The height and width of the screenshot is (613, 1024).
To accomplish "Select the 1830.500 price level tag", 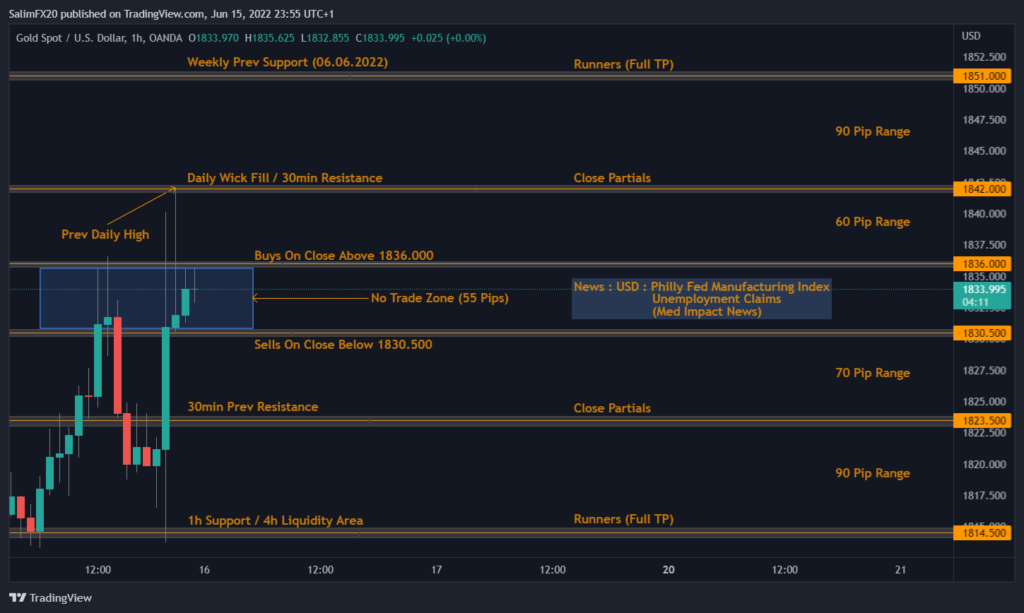I will tap(984, 333).
